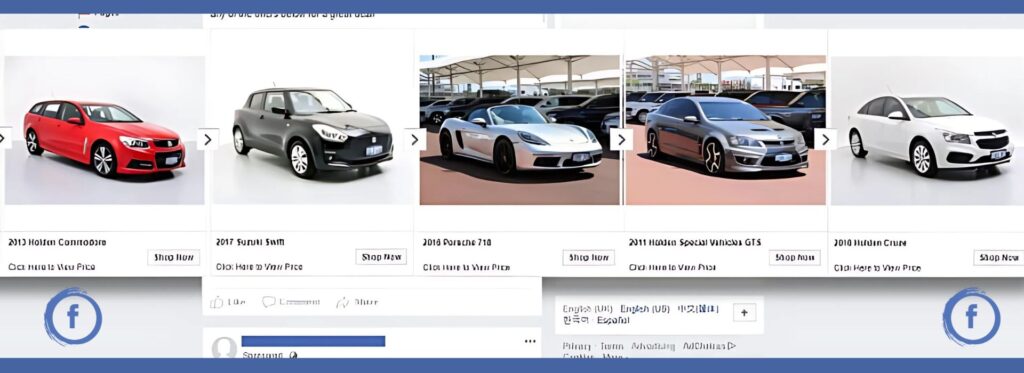Click 'Click Here to View Price' under Holden GTS
The image size is (1024, 373).
pyautogui.click(x=672, y=267)
